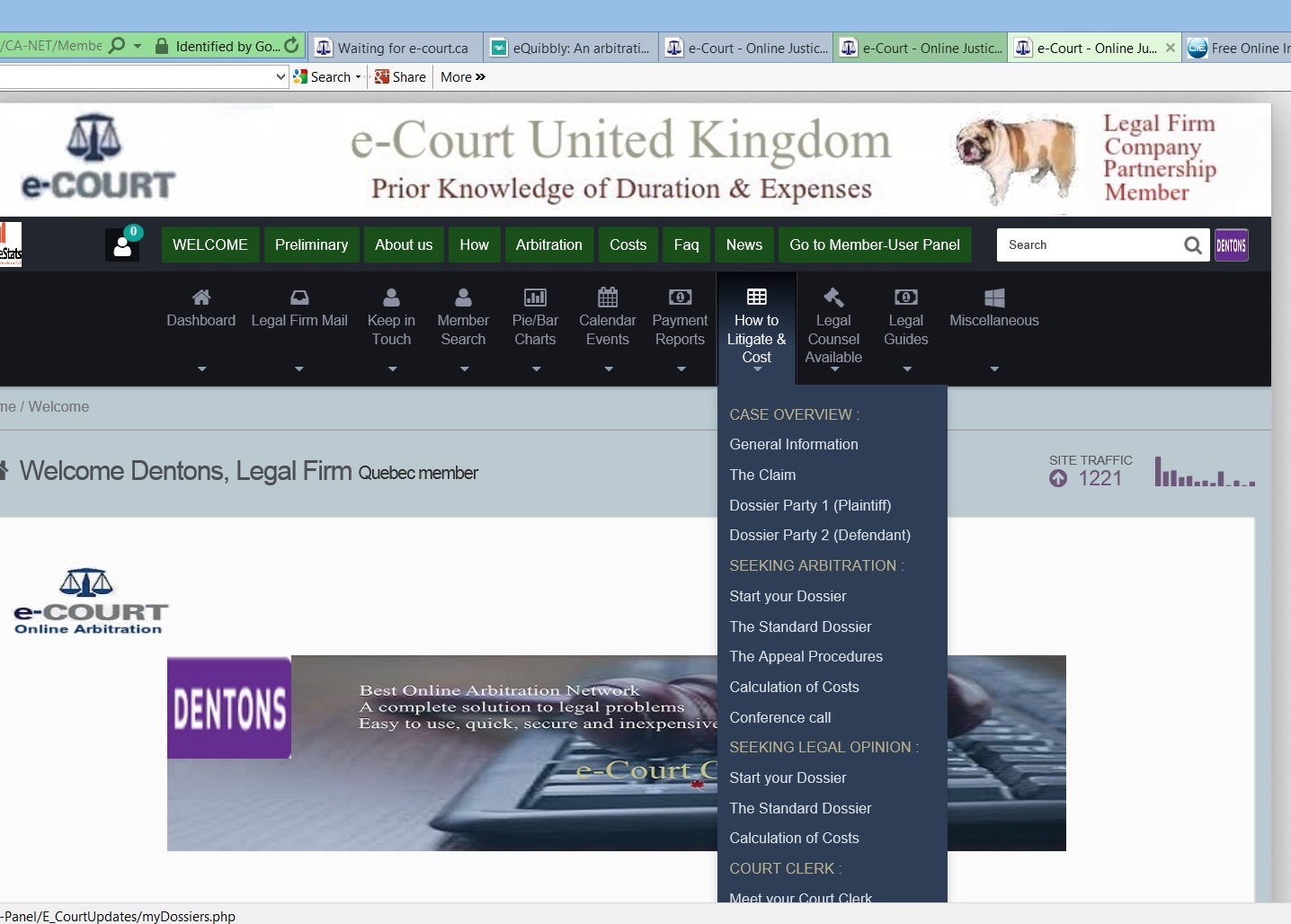1291x924 pixels.
Task: Expand the Member Search dropdown arrow
Action: tap(464, 369)
